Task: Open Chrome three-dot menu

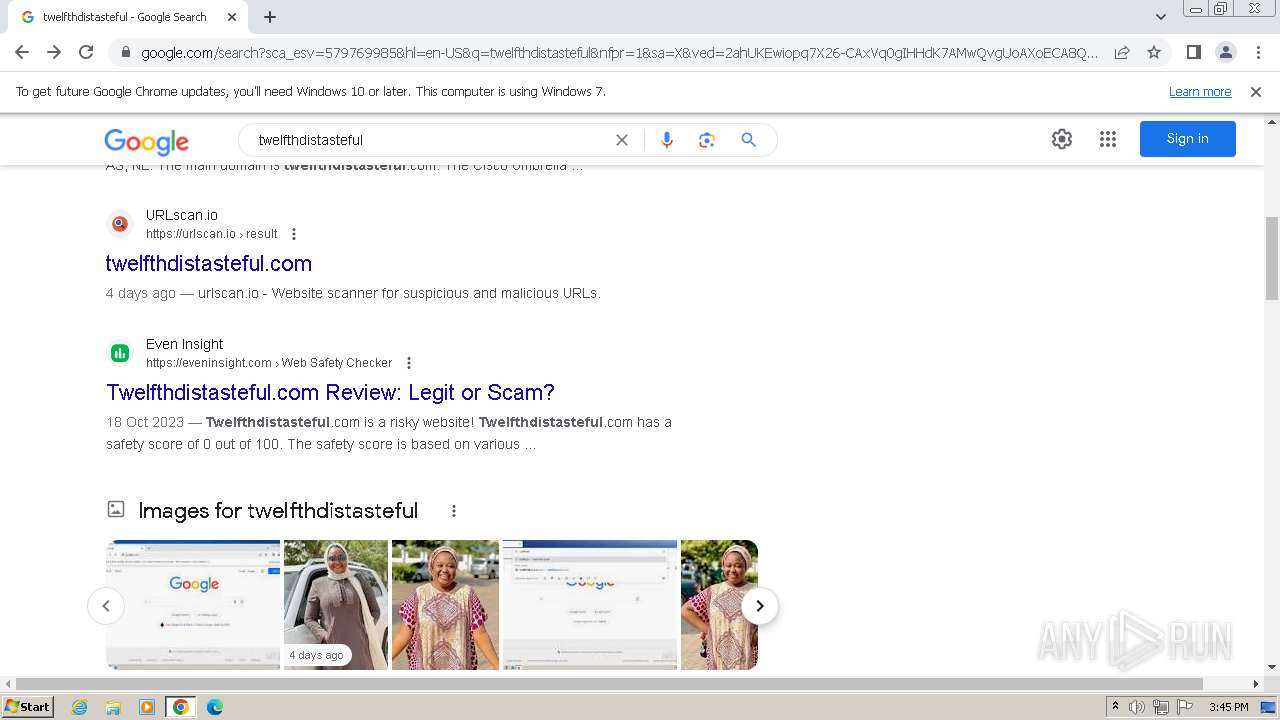Action: [1257, 52]
